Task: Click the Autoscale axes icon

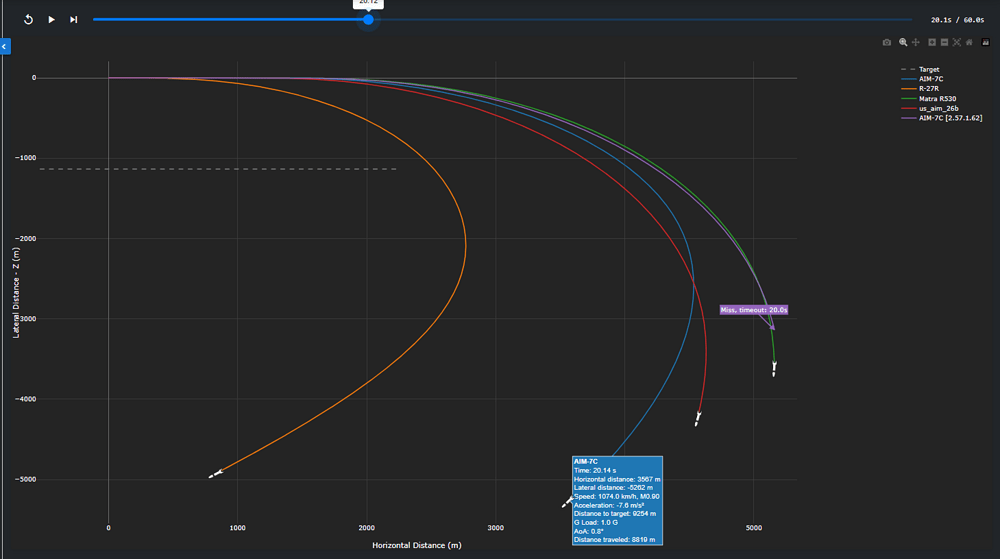Action: [957, 42]
